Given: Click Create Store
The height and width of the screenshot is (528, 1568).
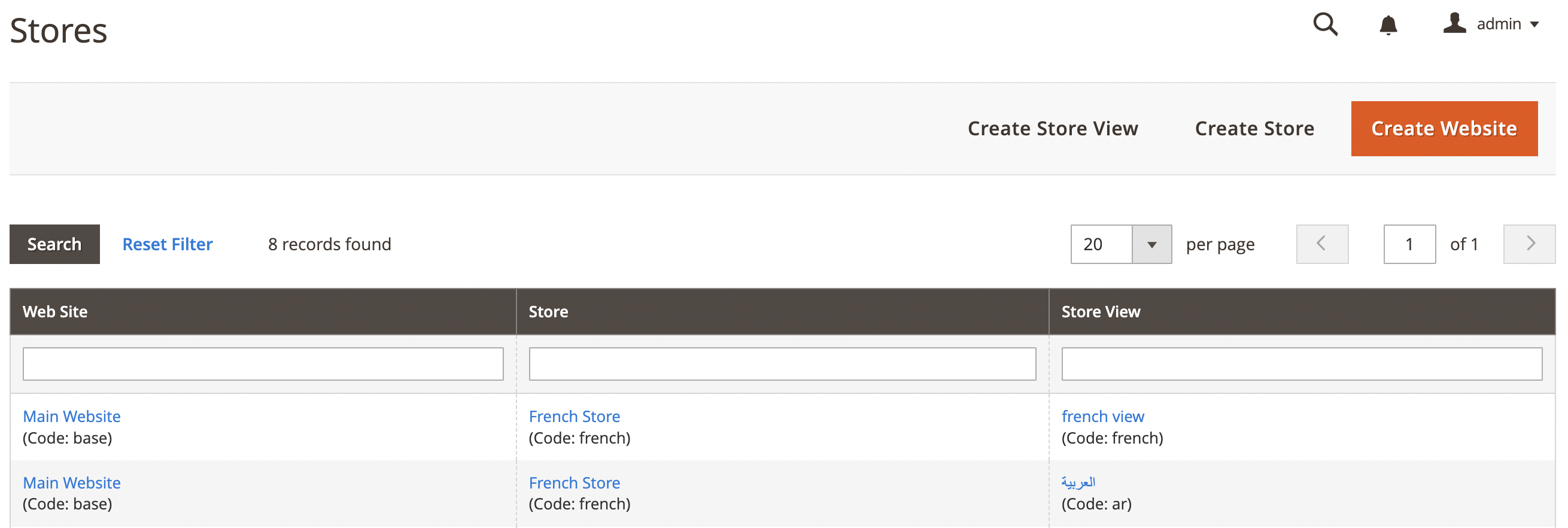Looking at the screenshot, I should pos(1254,129).
